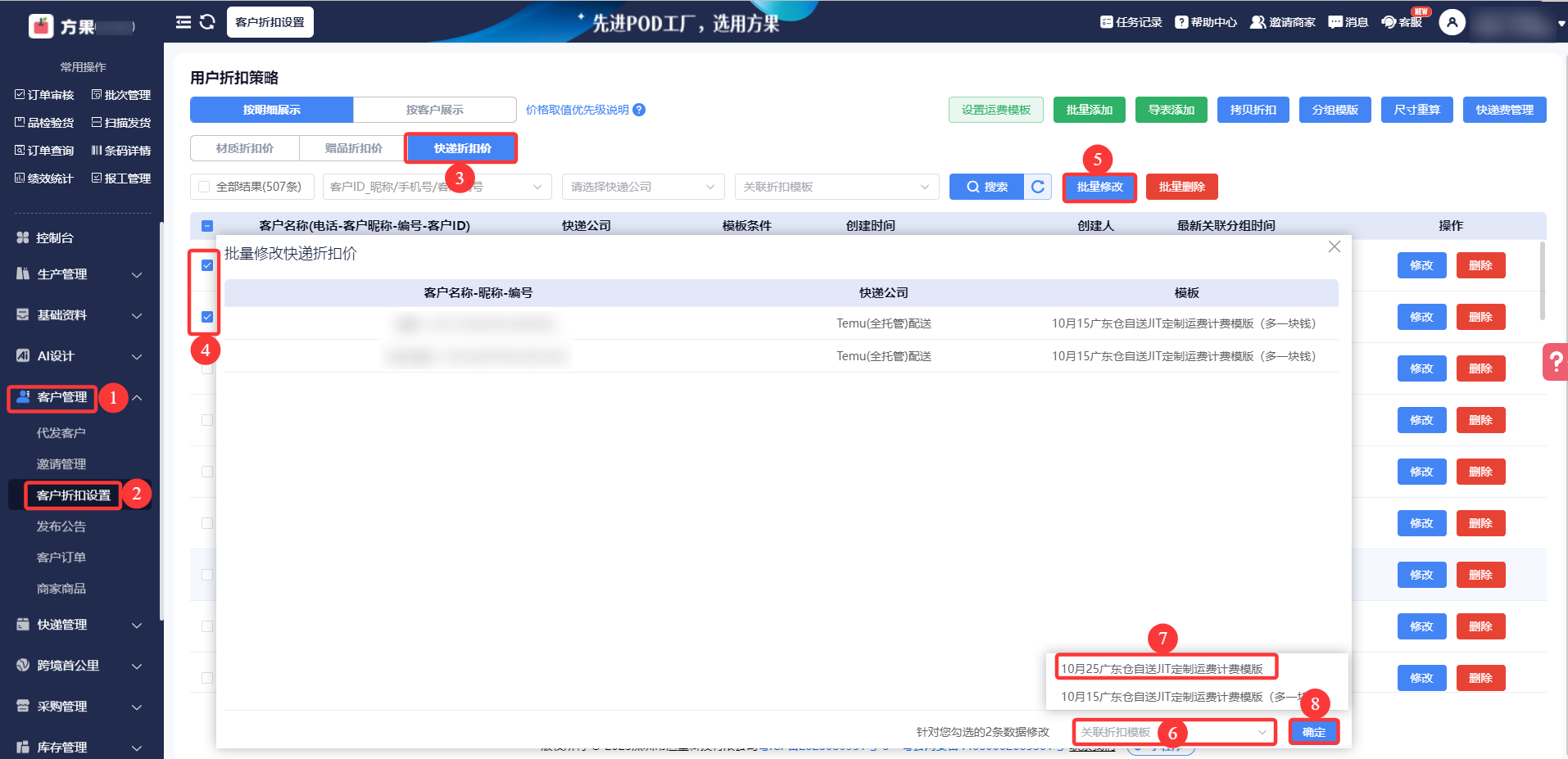Click the red 批量删除 button
Image resolution: width=1568 pixels, height=759 pixels.
(x=1181, y=187)
